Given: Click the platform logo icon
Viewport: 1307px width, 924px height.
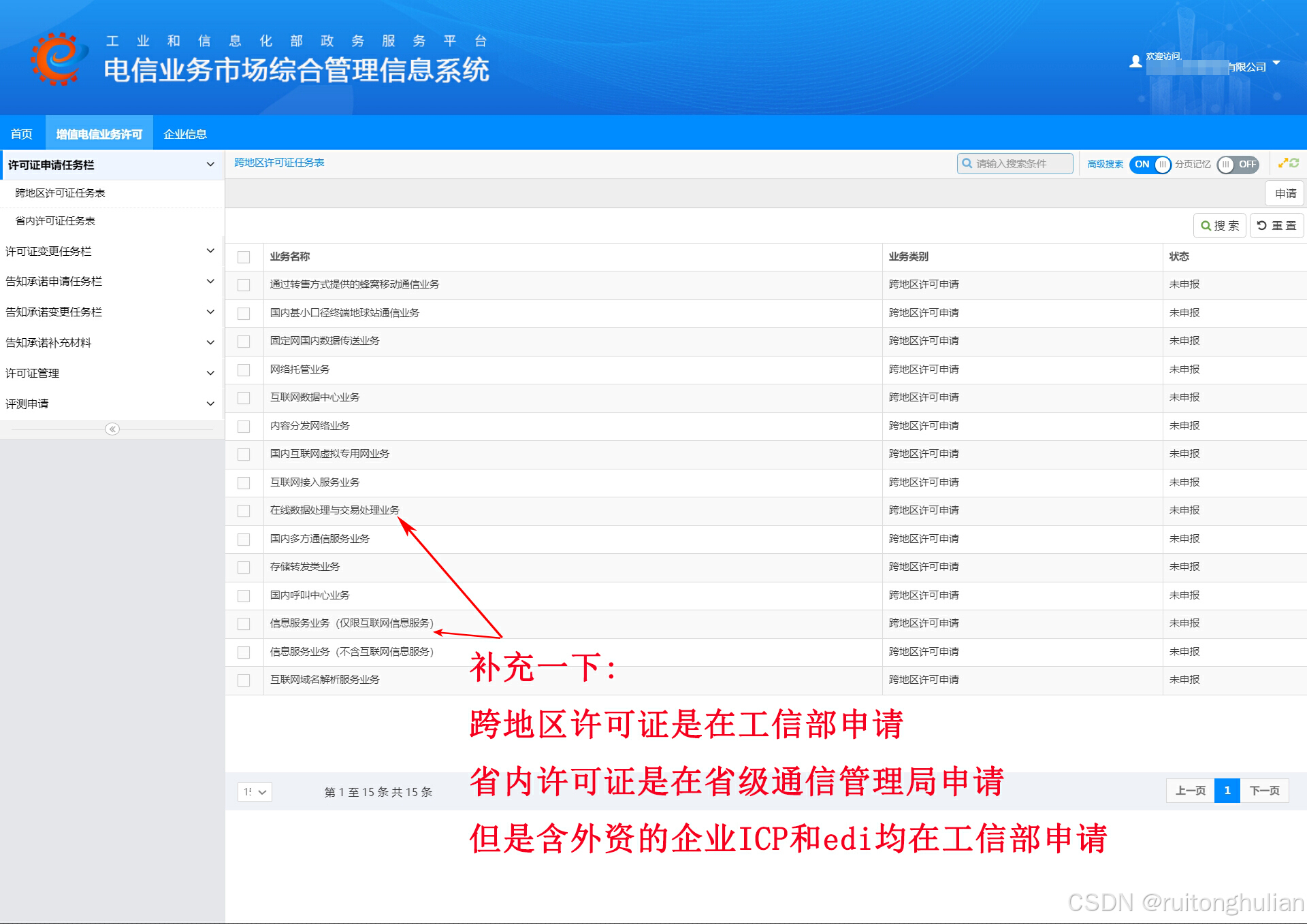Looking at the screenshot, I should [58, 59].
